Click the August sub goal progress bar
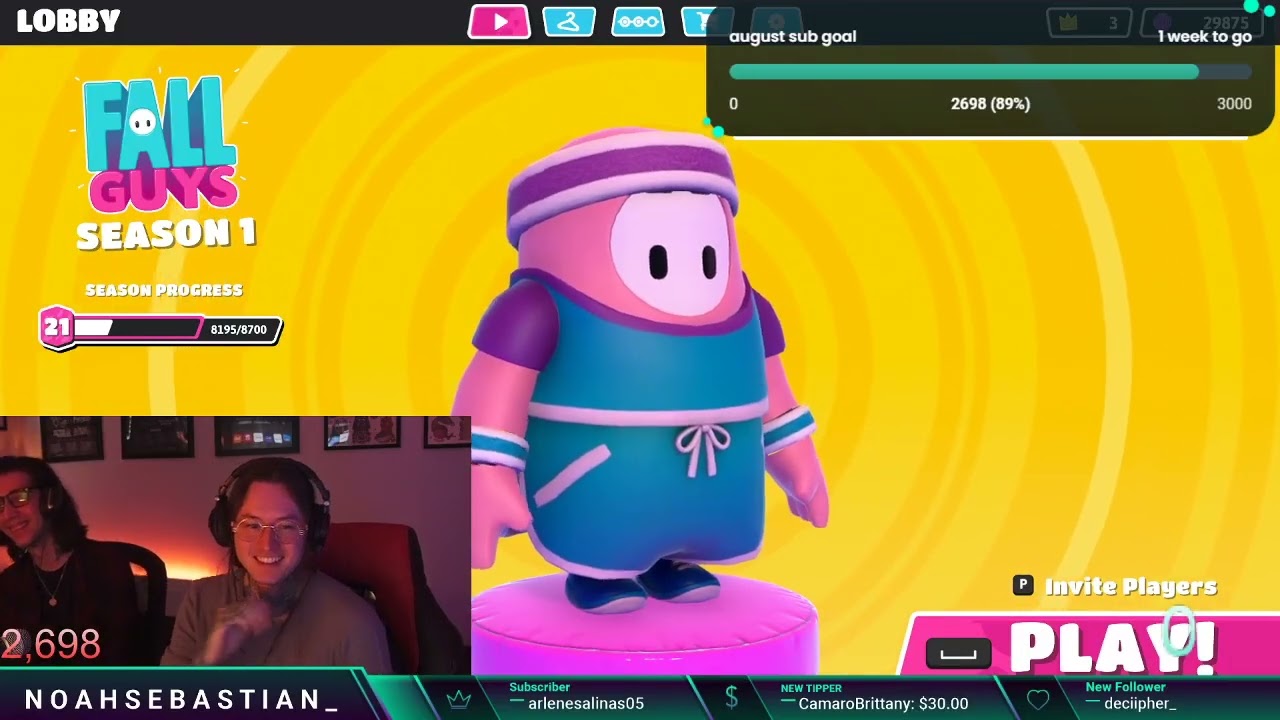Image resolution: width=1280 pixels, height=720 pixels. (x=990, y=72)
